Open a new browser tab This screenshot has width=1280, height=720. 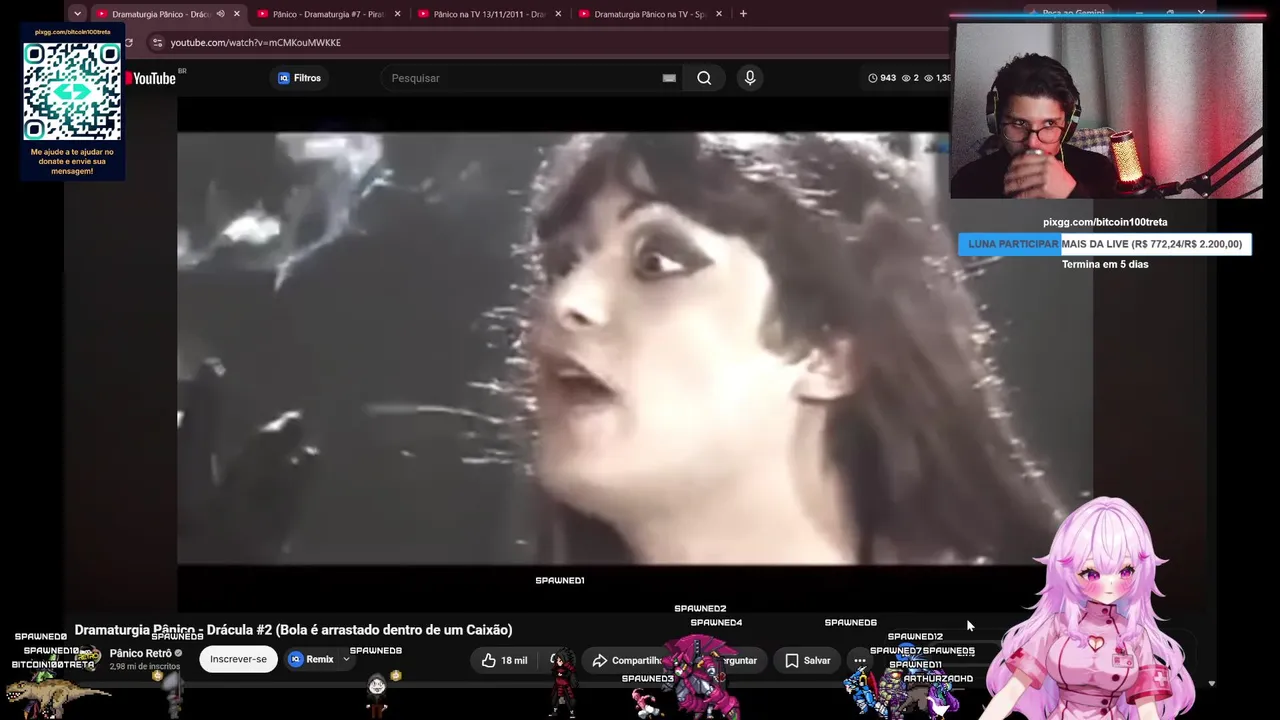tap(743, 14)
